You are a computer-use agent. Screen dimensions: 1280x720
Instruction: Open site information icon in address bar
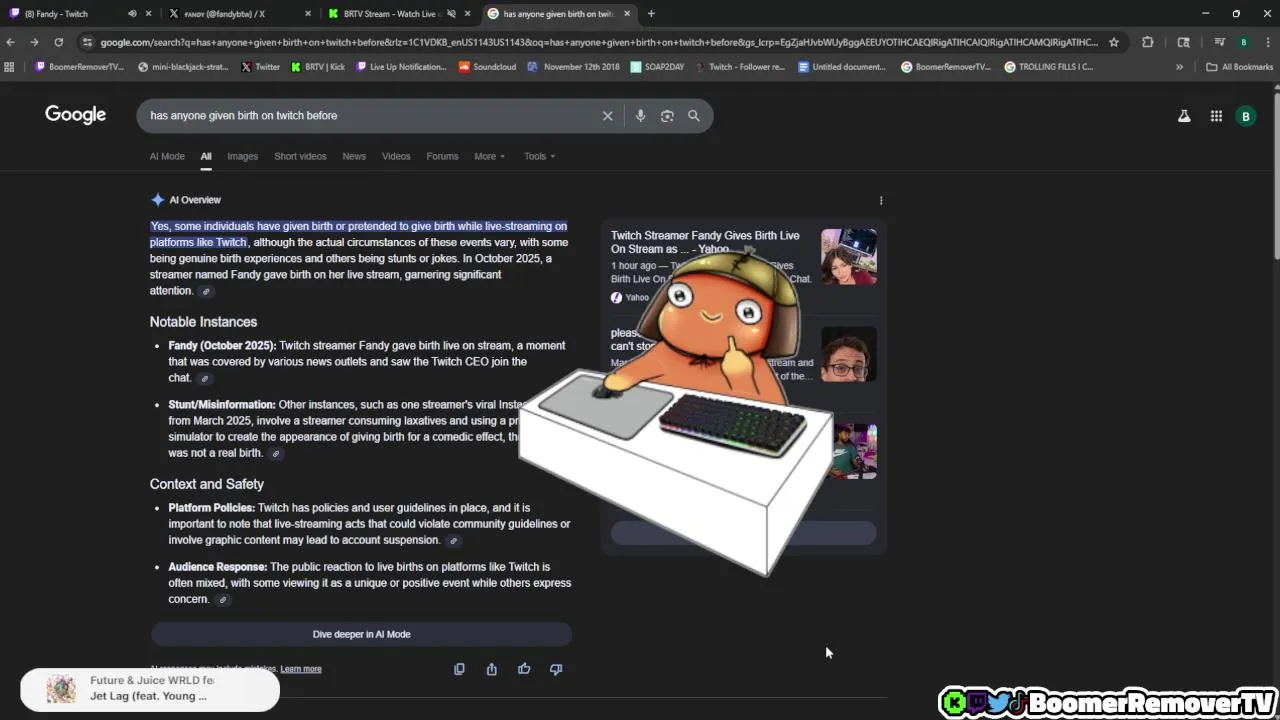click(88, 42)
